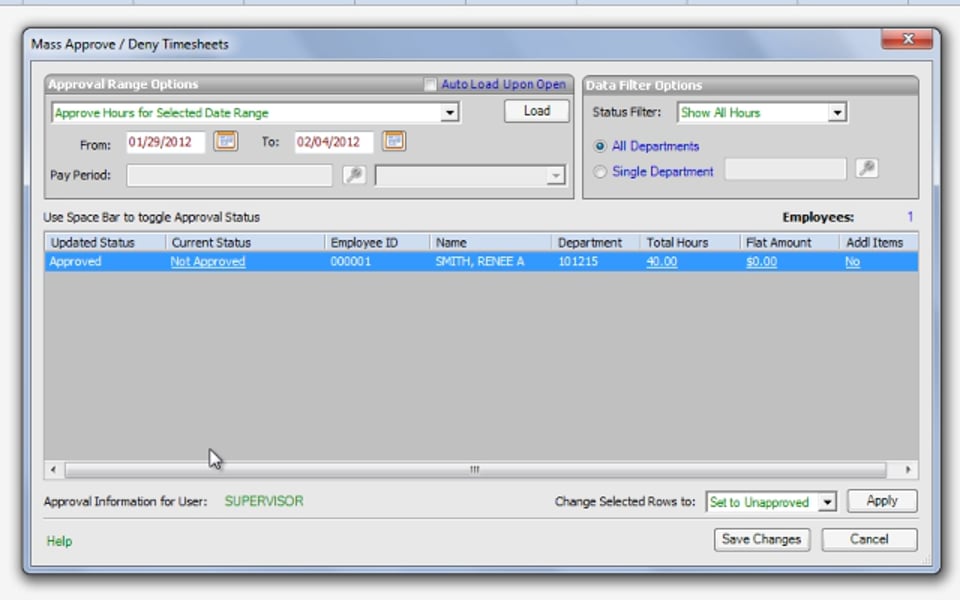Viewport: 960px width, 600px height.
Task: Click the horizontal scrollbar right arrow
Action: [908, 470]
